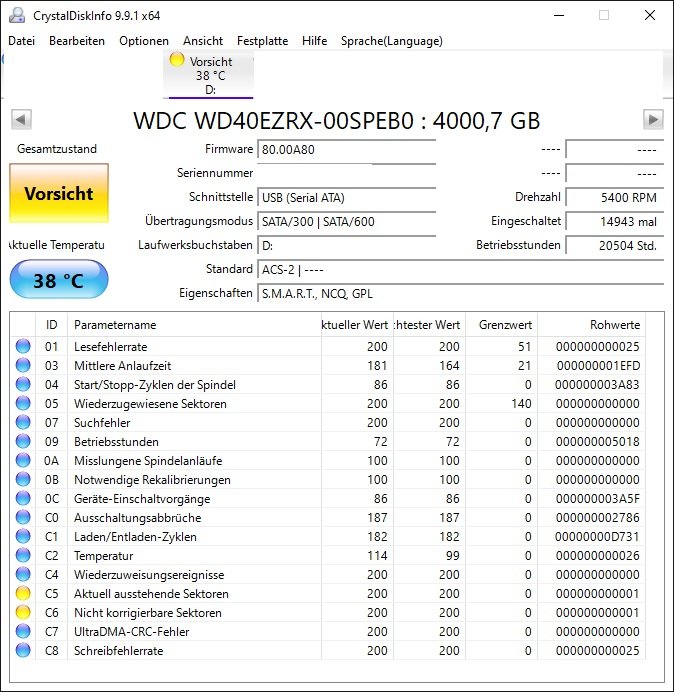Screen dimensions: 674x692
Task: Open the Sprache(Language) menu
Action: pyautogui.click(x=392, y=41)
